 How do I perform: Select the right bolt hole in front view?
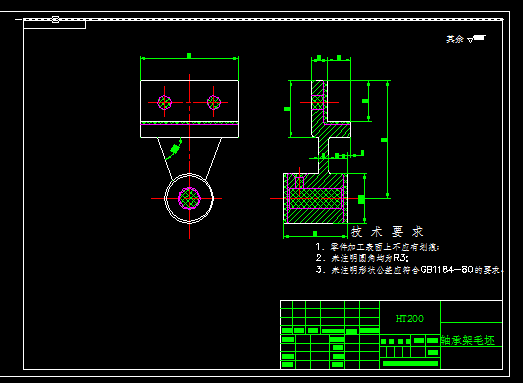pos(214,102)
